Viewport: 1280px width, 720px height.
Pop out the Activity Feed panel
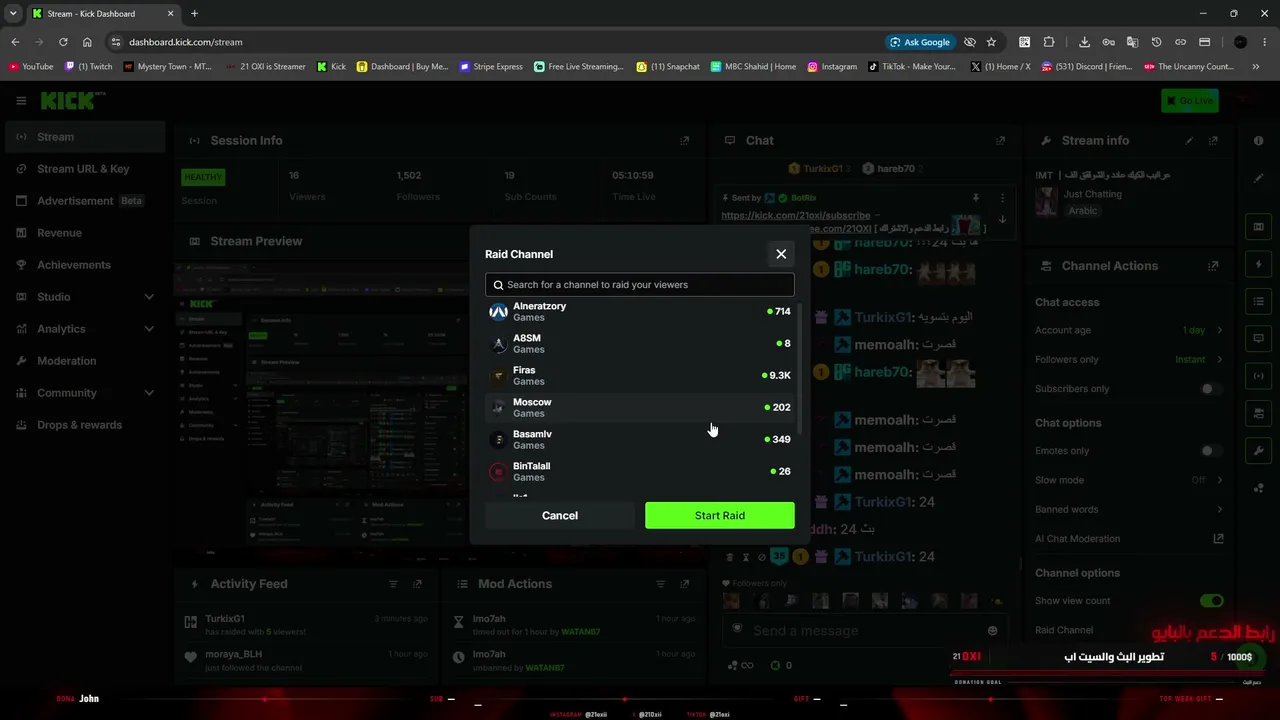(x=417, y=584)
